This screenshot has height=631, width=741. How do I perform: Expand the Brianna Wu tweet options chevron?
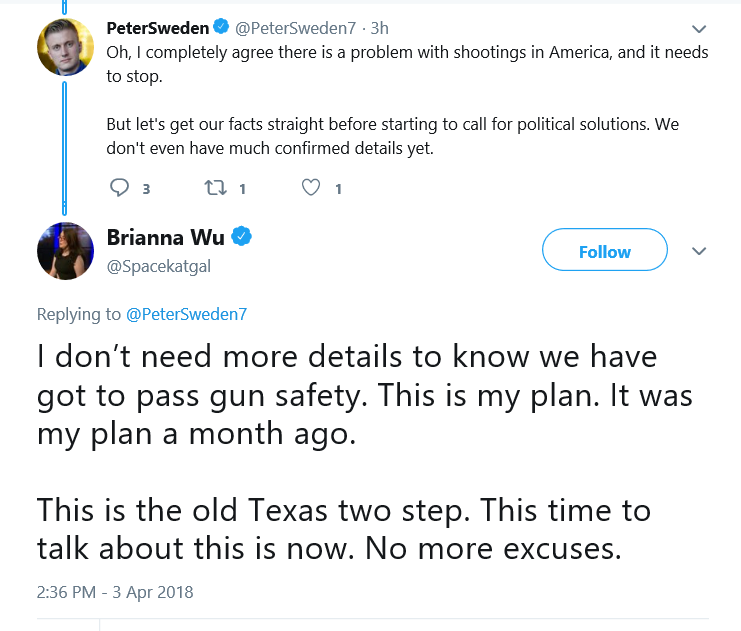click(x=699, y=251)
